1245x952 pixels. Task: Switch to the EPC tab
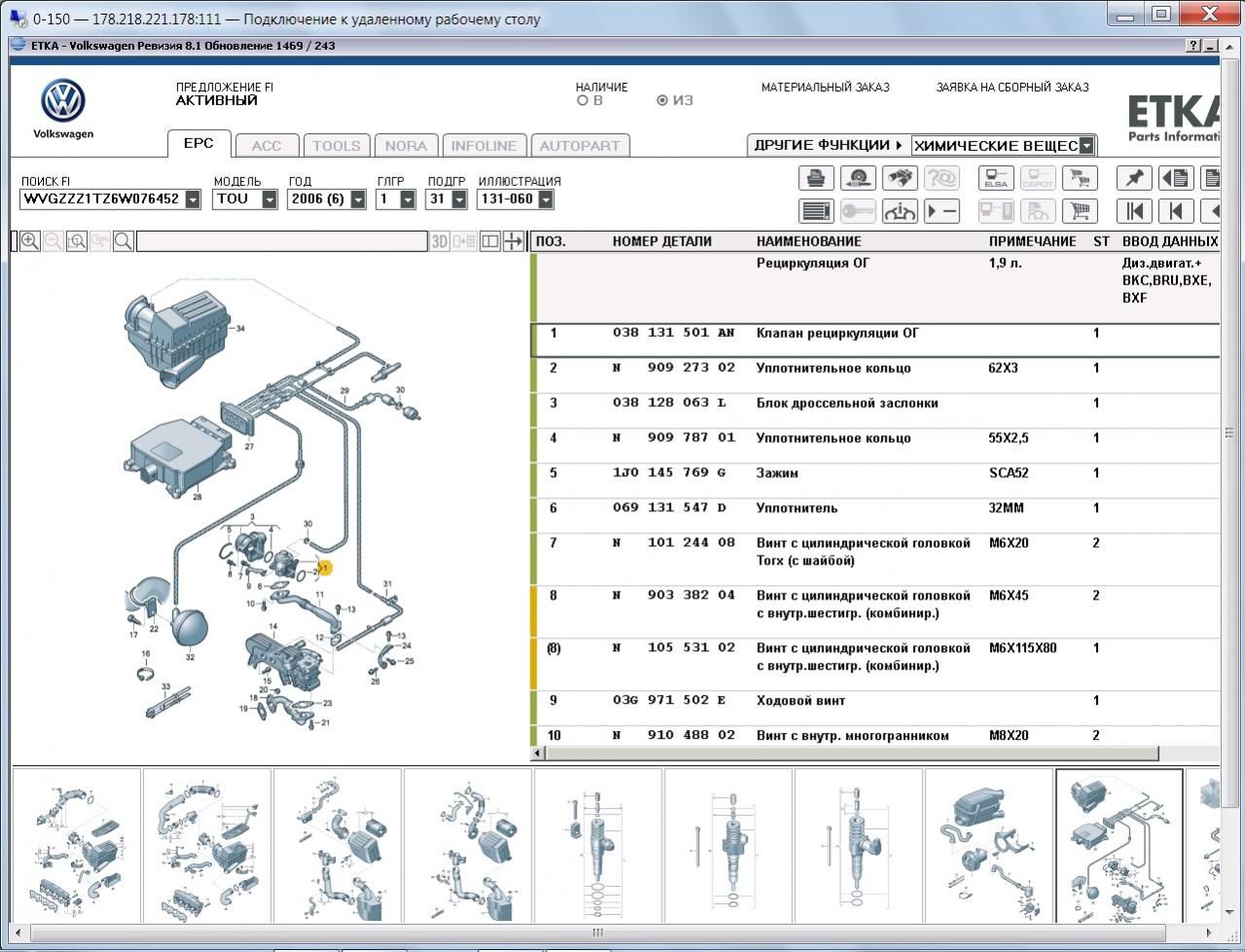(199, 143)
